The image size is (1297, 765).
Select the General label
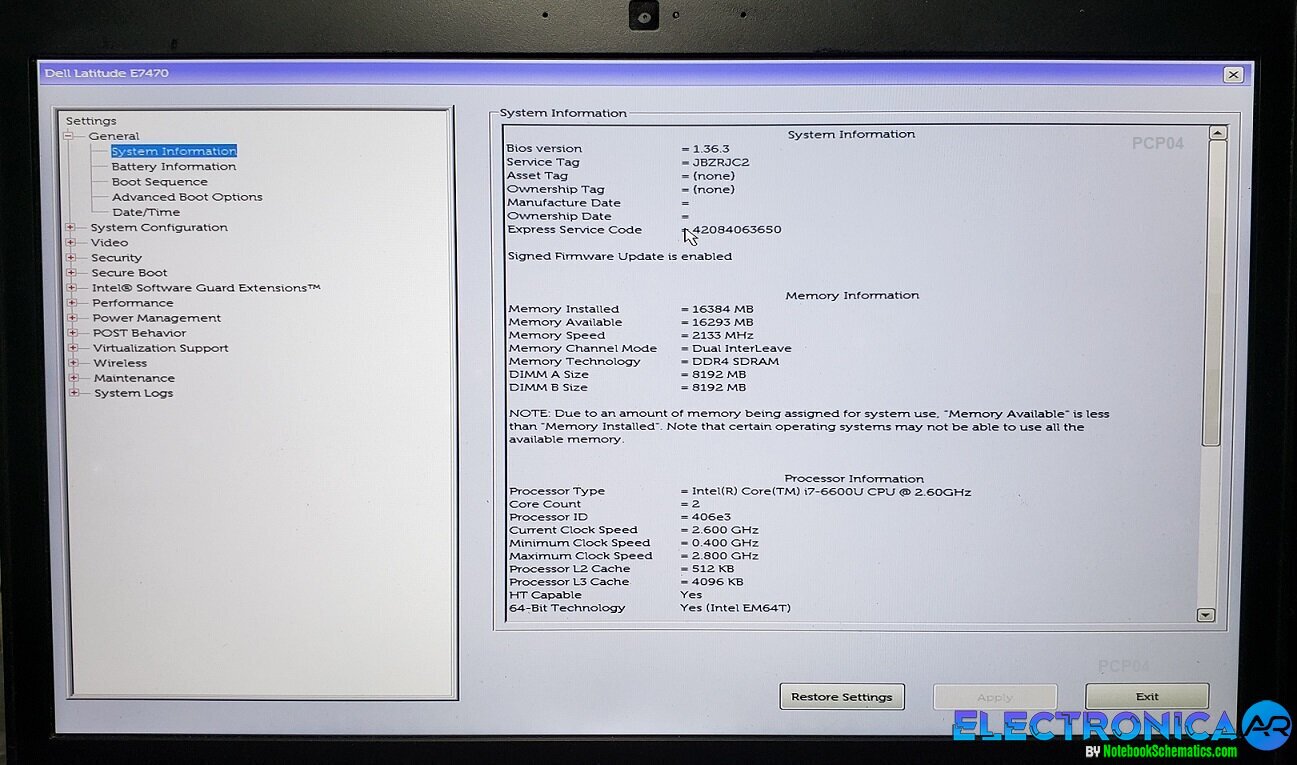coord(114,136)
